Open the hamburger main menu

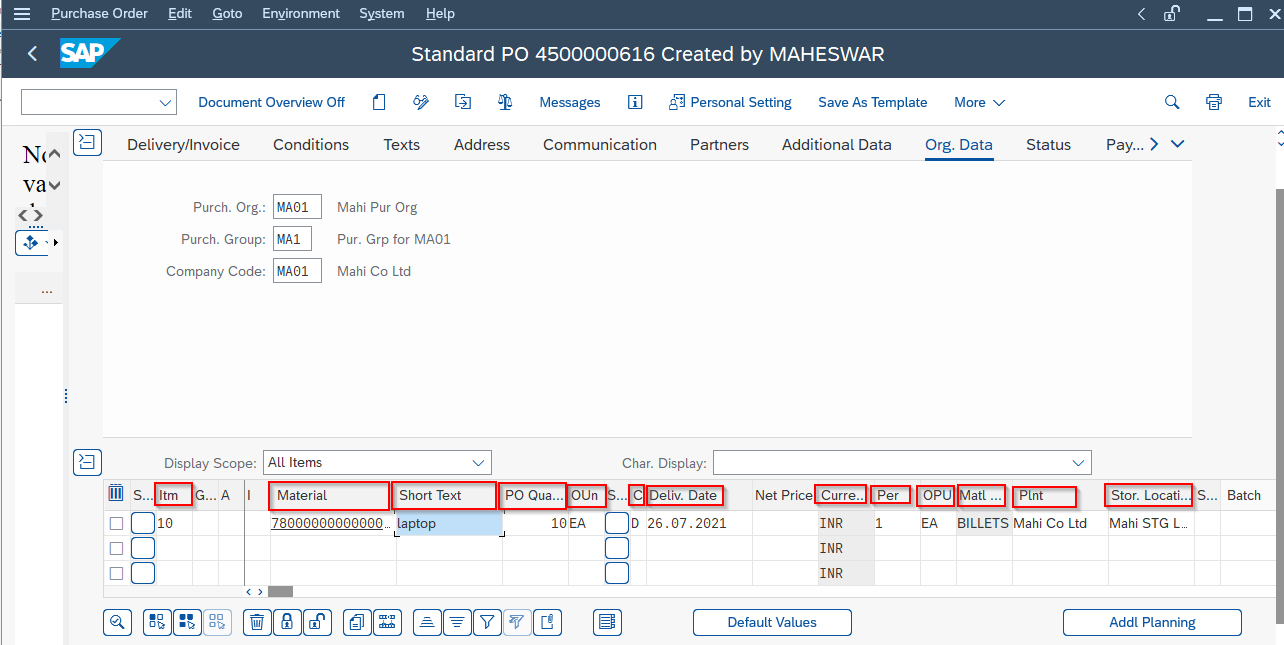(x=22, y=14)
